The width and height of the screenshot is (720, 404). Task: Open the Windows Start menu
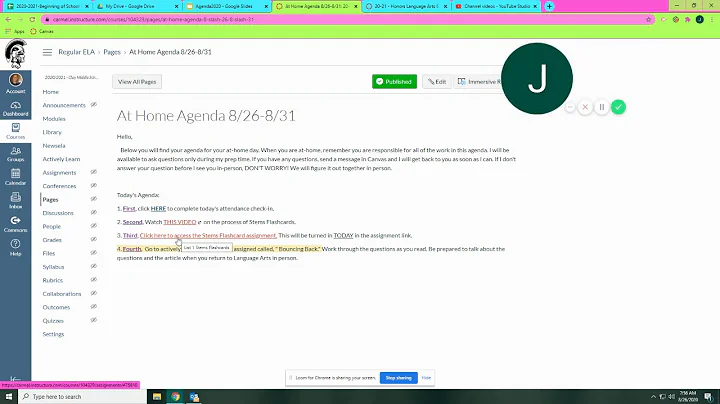point(9,397)
